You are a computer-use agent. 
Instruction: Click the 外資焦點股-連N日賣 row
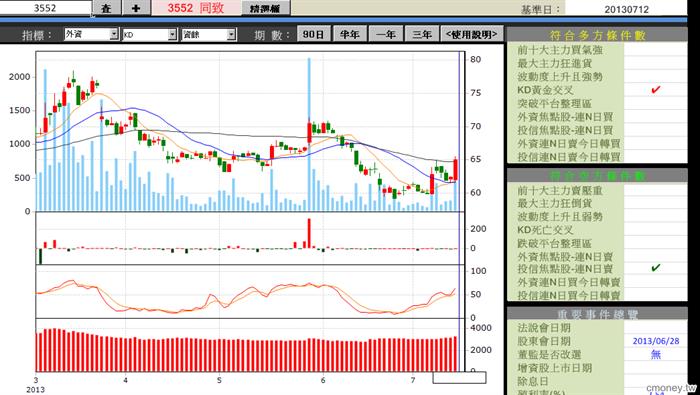(x=597, y=257)
